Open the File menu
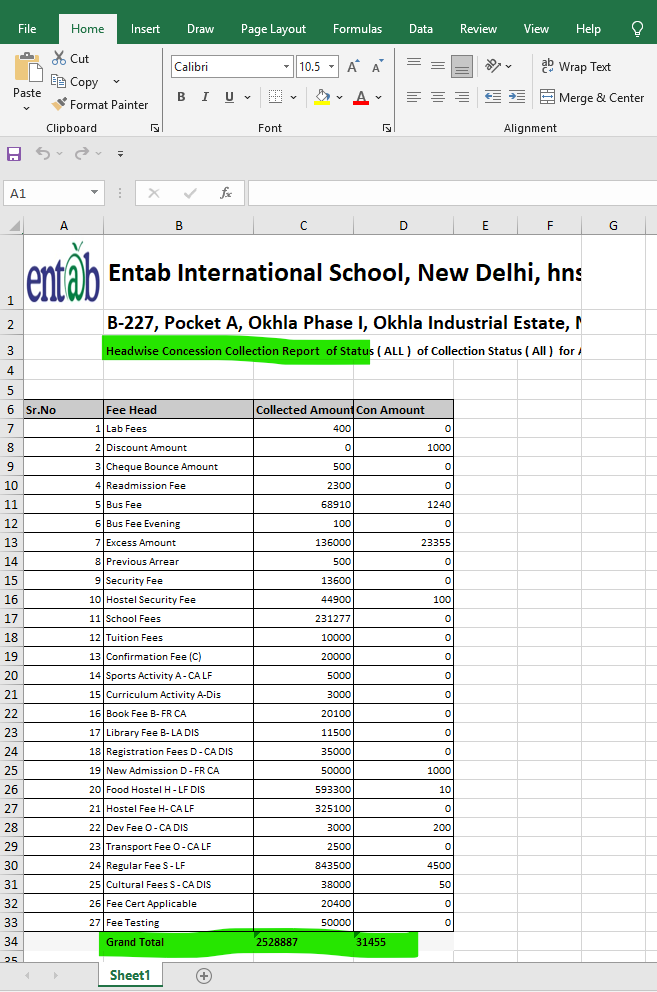 pos(27,28)
